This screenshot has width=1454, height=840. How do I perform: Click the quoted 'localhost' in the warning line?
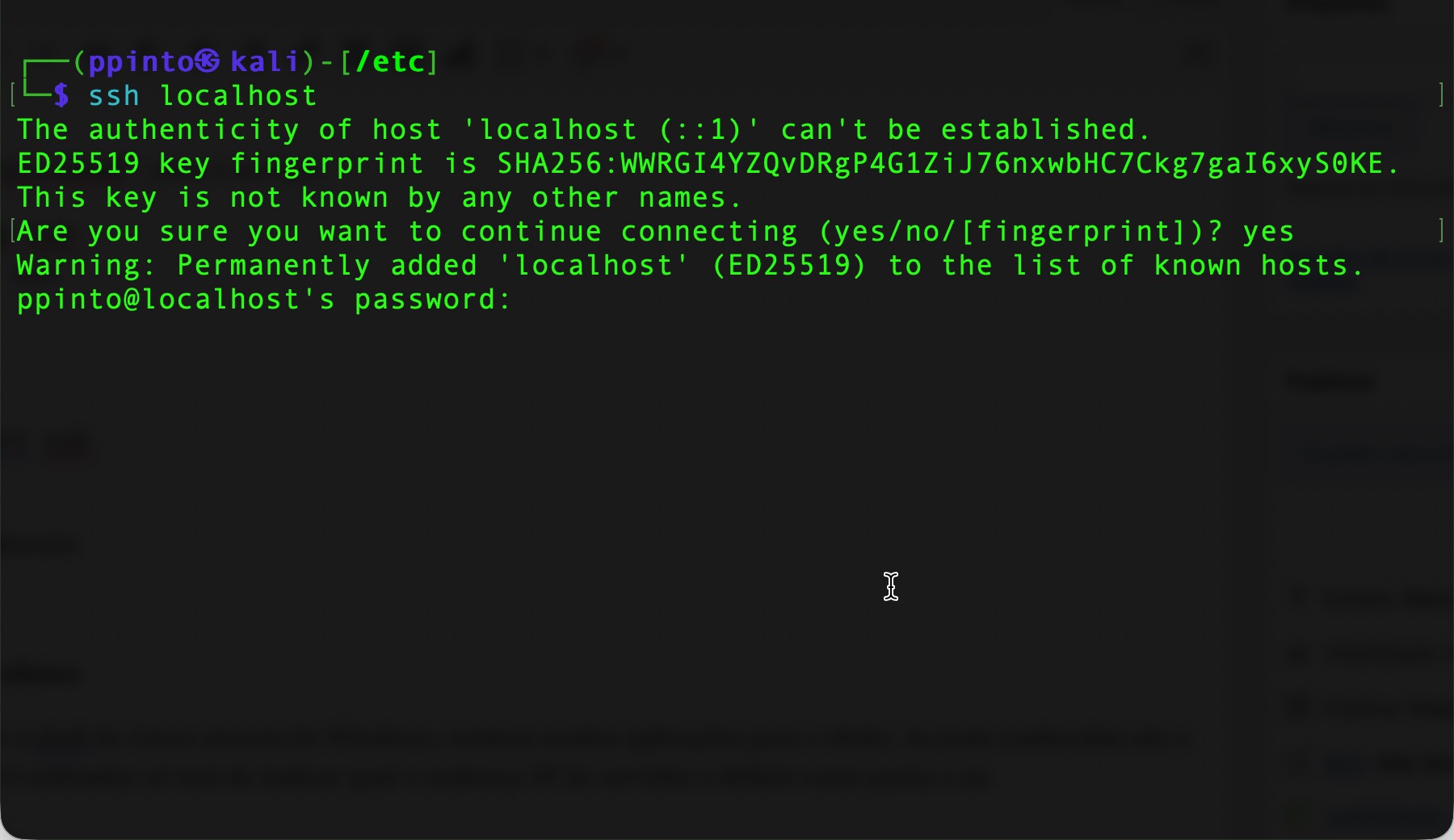pos(594,266)
